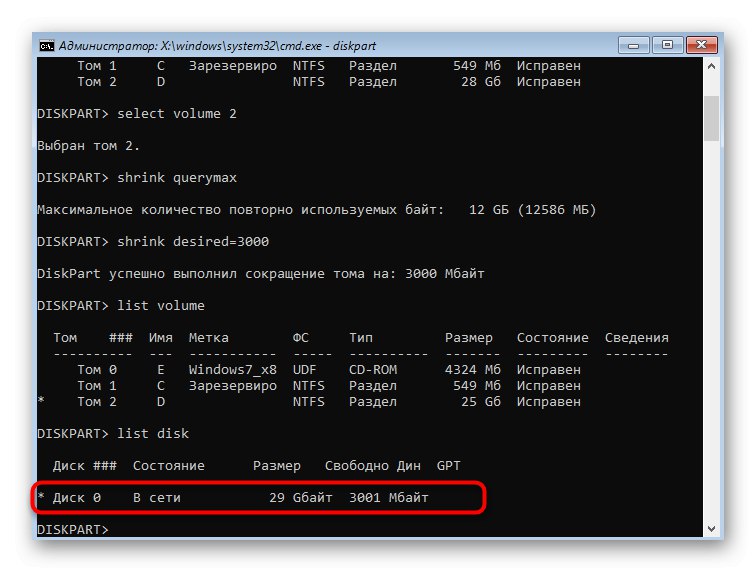Screen dimensions: 756x572
Task: Click the 'shrink querymax' command text
Action: pyautogui.click(x=177, y=178)
